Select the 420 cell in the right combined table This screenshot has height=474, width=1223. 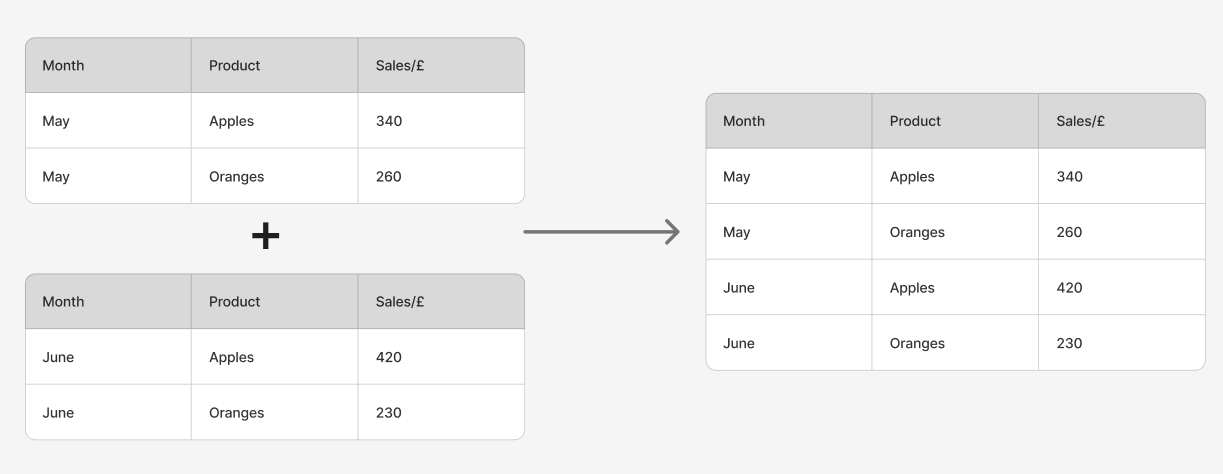(x=1069, y=288)
